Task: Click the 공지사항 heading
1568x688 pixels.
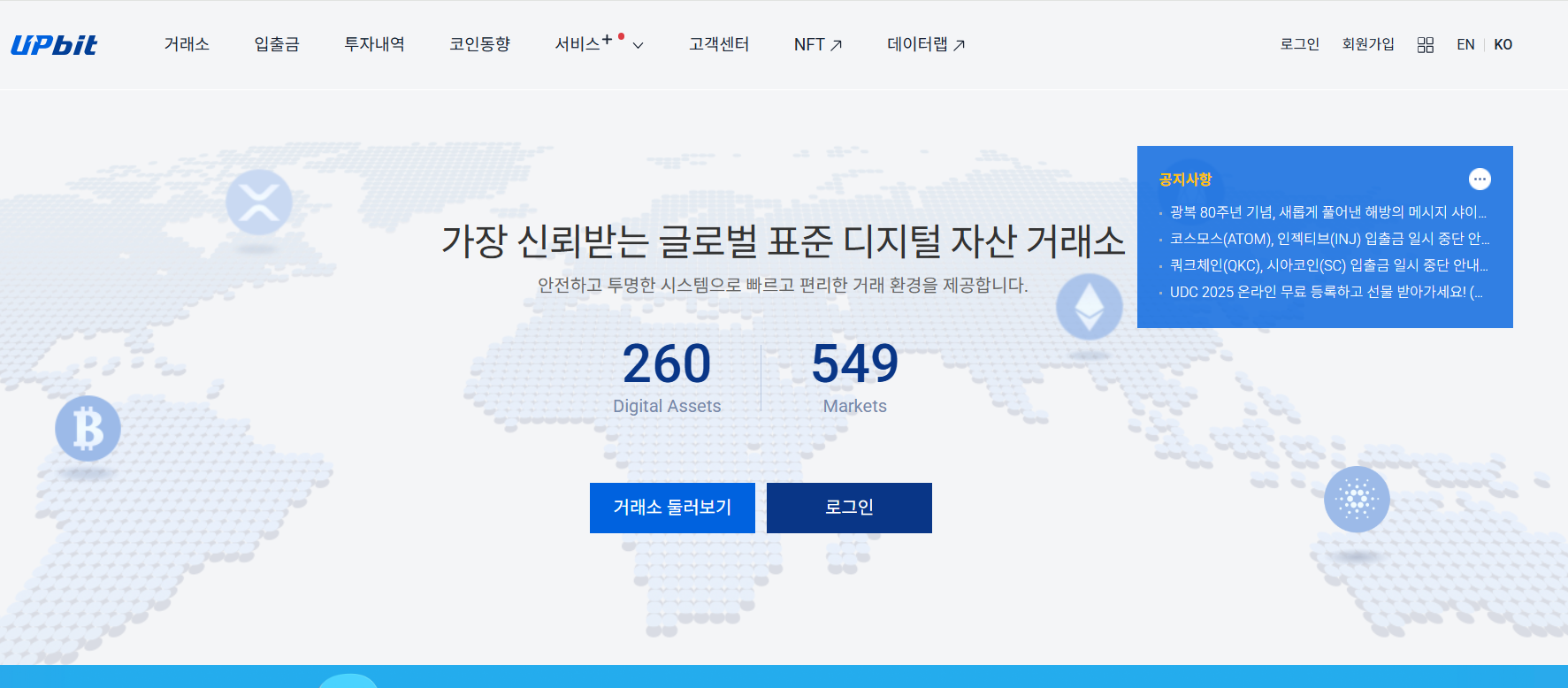Action: 1185,180
